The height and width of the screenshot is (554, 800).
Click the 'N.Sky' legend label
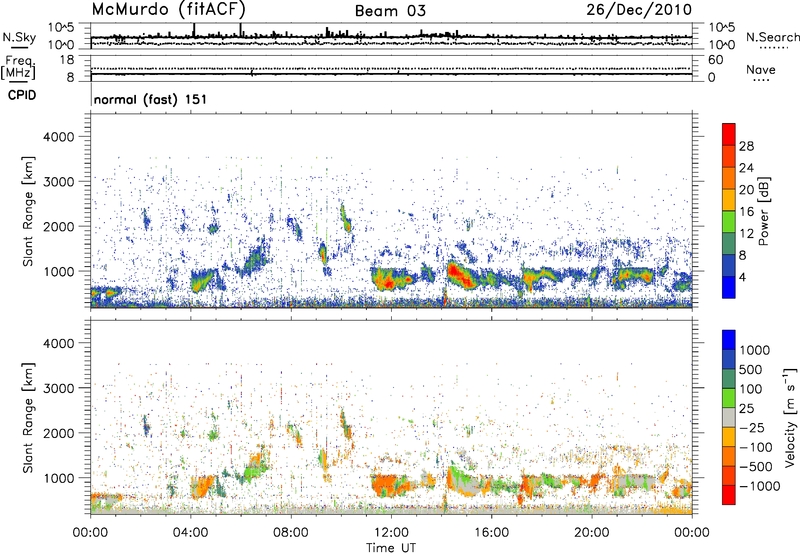[x=19, y=37]
